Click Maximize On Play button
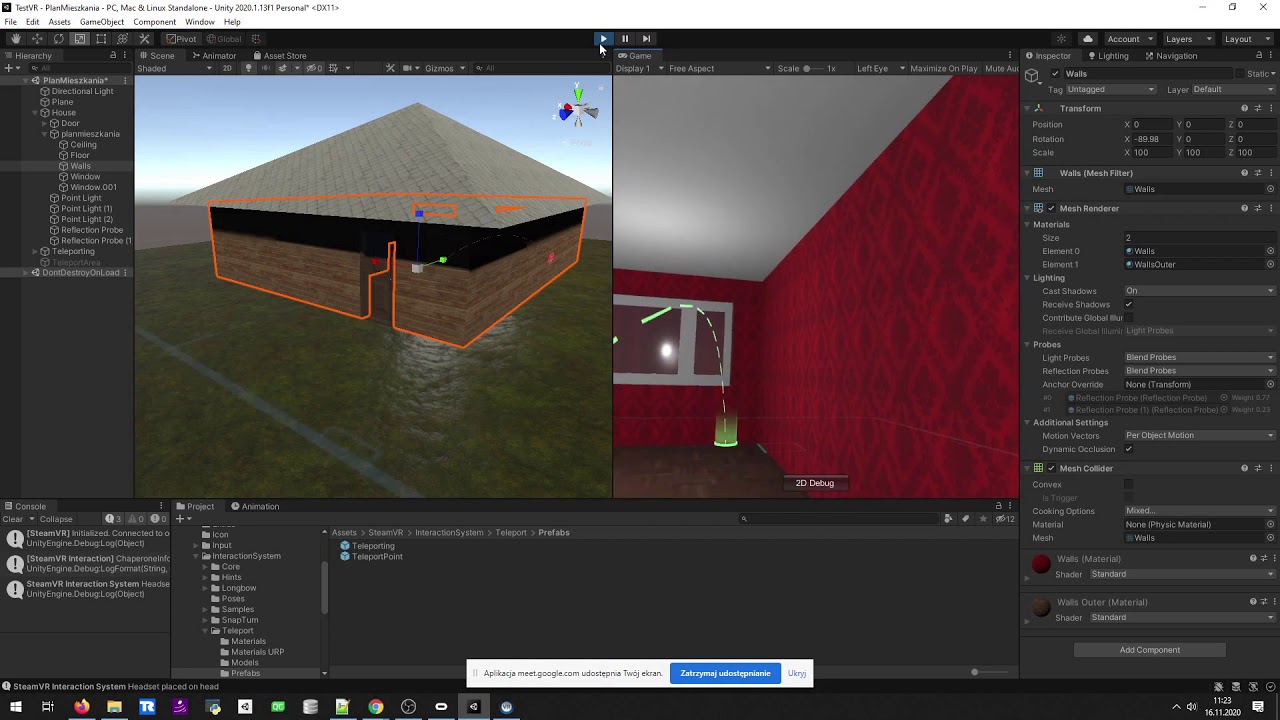Screen dimensions: 1280x720 pyautogui.click(x=944, y=68)
